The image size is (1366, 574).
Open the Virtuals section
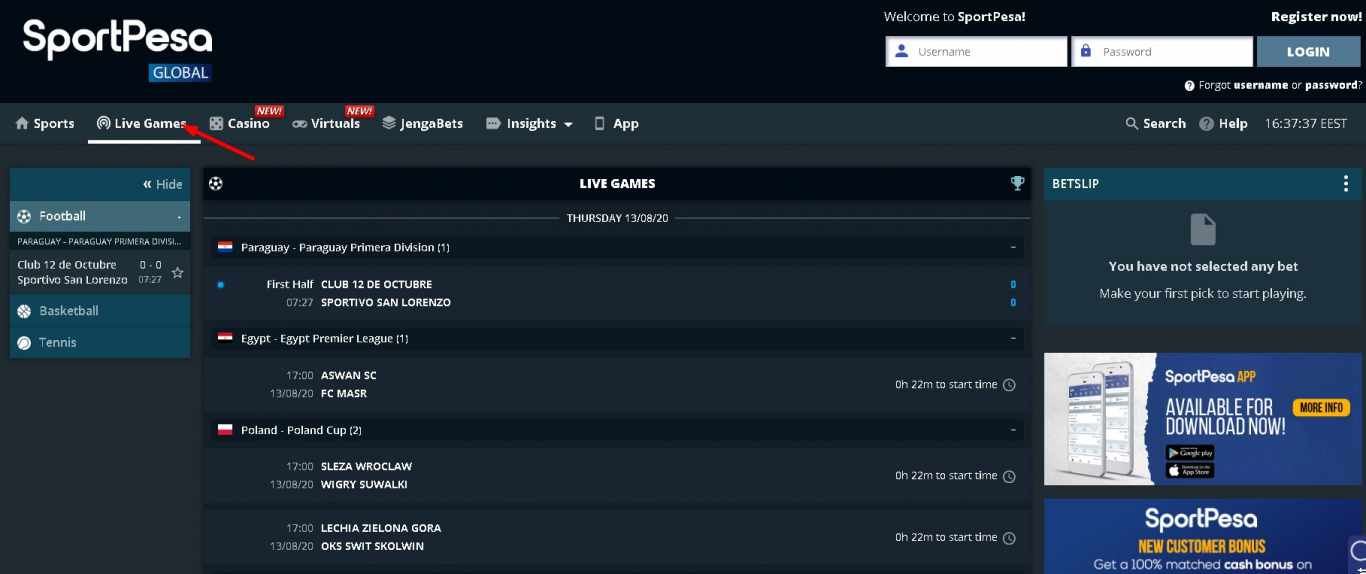[326, 124]
